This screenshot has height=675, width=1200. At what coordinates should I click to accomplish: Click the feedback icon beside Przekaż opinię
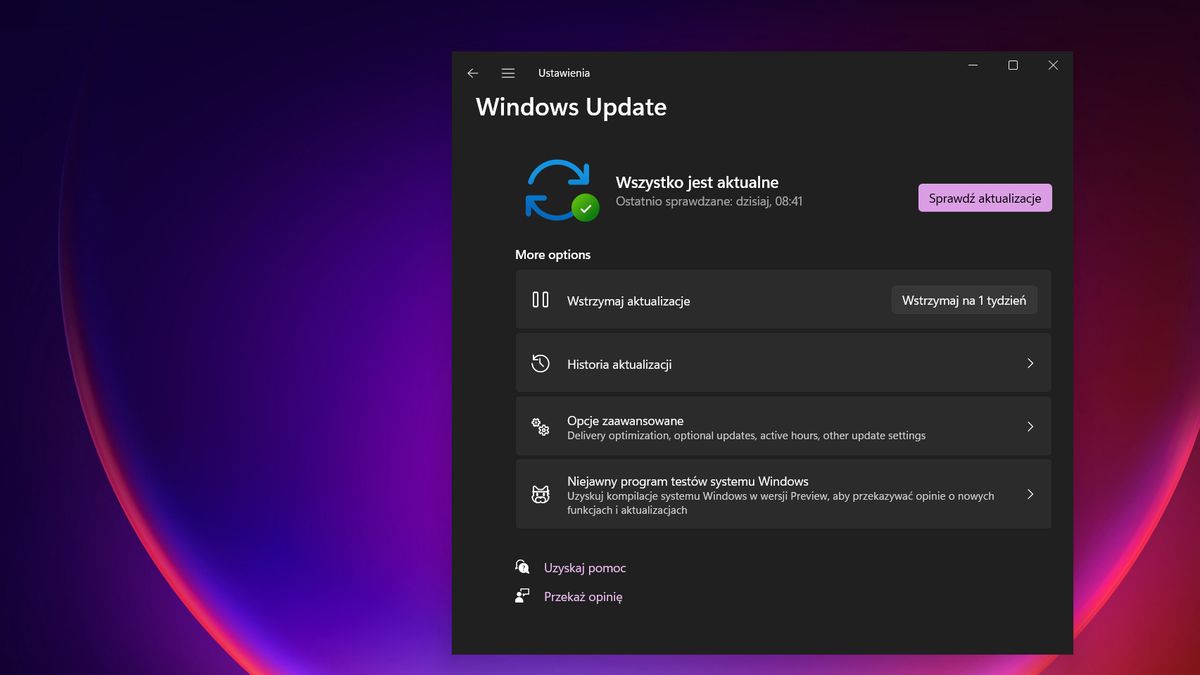[x=522, y=596]
